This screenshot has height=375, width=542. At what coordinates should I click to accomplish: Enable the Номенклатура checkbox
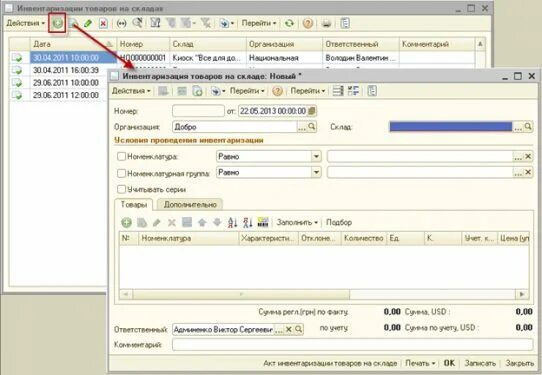[x=121, y=157]
